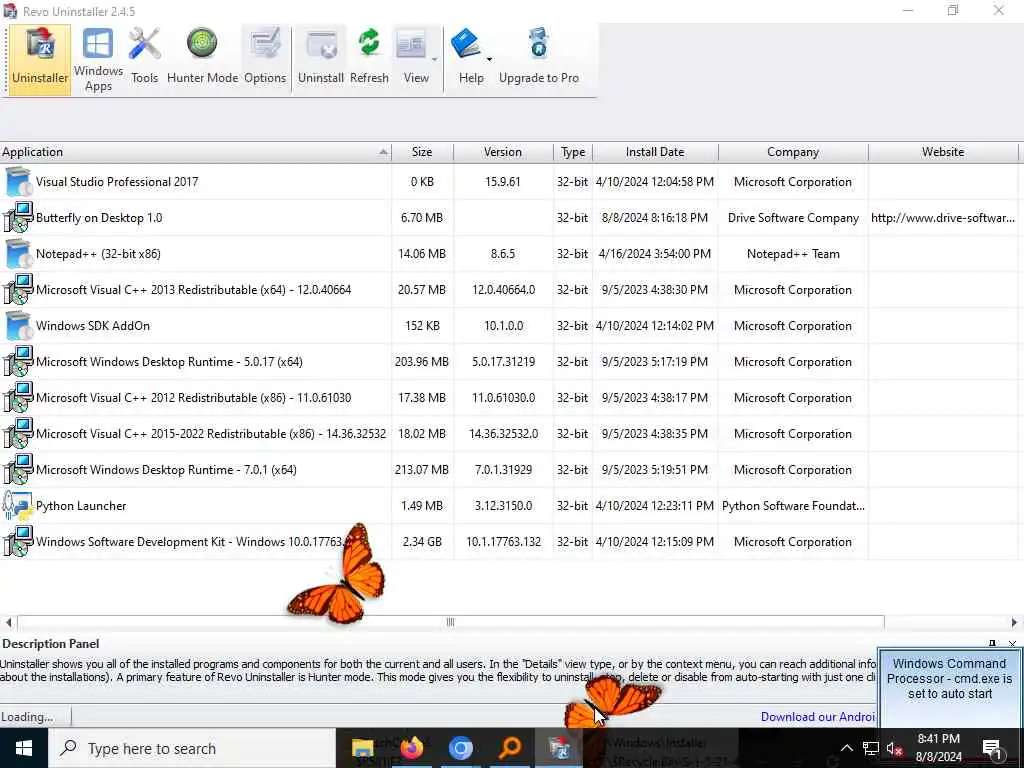
Task: Sort by Company column header
Action: click(793, 152)
